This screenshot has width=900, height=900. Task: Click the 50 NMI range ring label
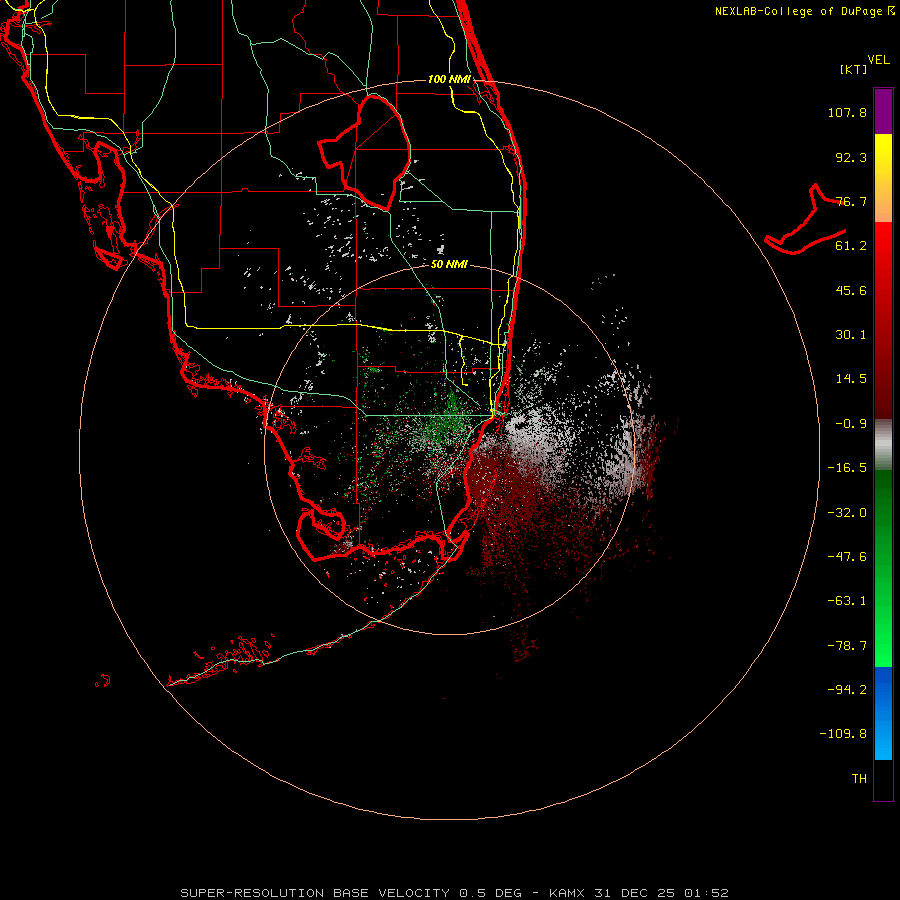[449, 264]
